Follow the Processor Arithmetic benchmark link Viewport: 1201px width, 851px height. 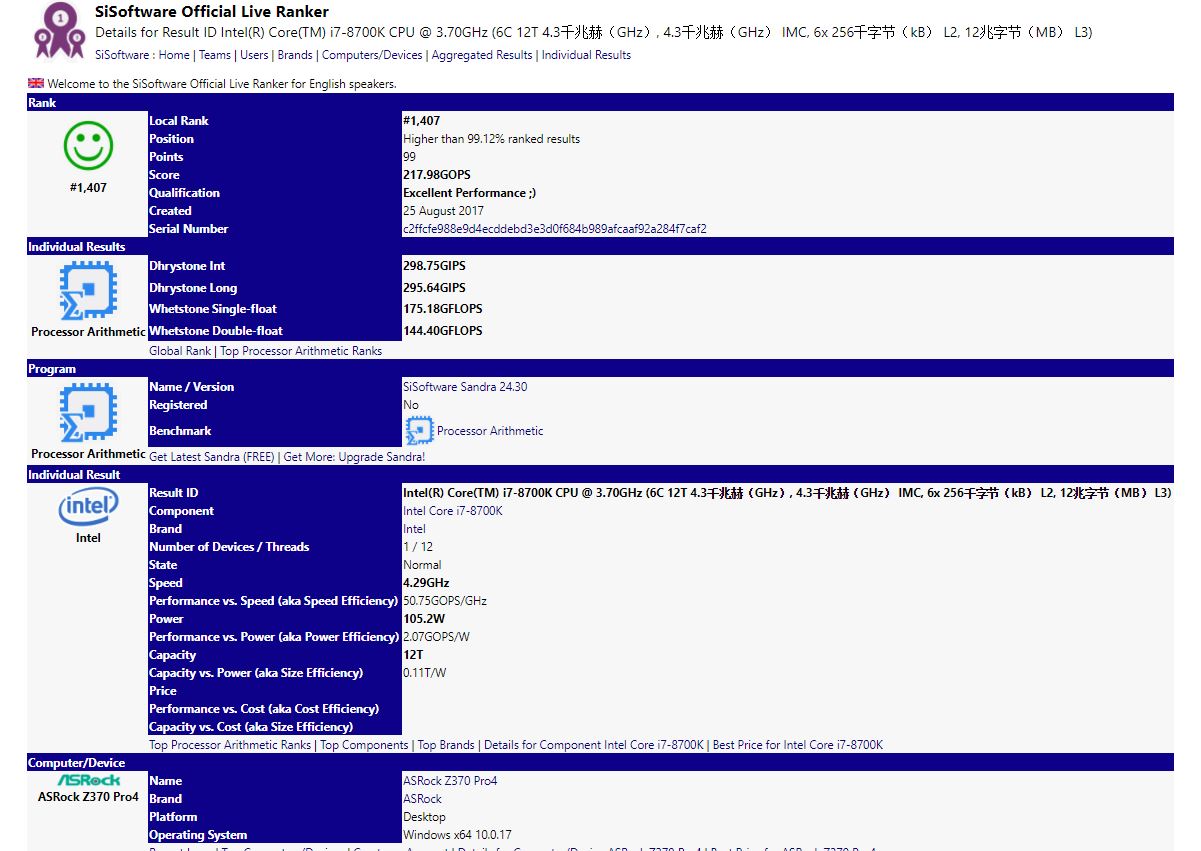[490, 431]
